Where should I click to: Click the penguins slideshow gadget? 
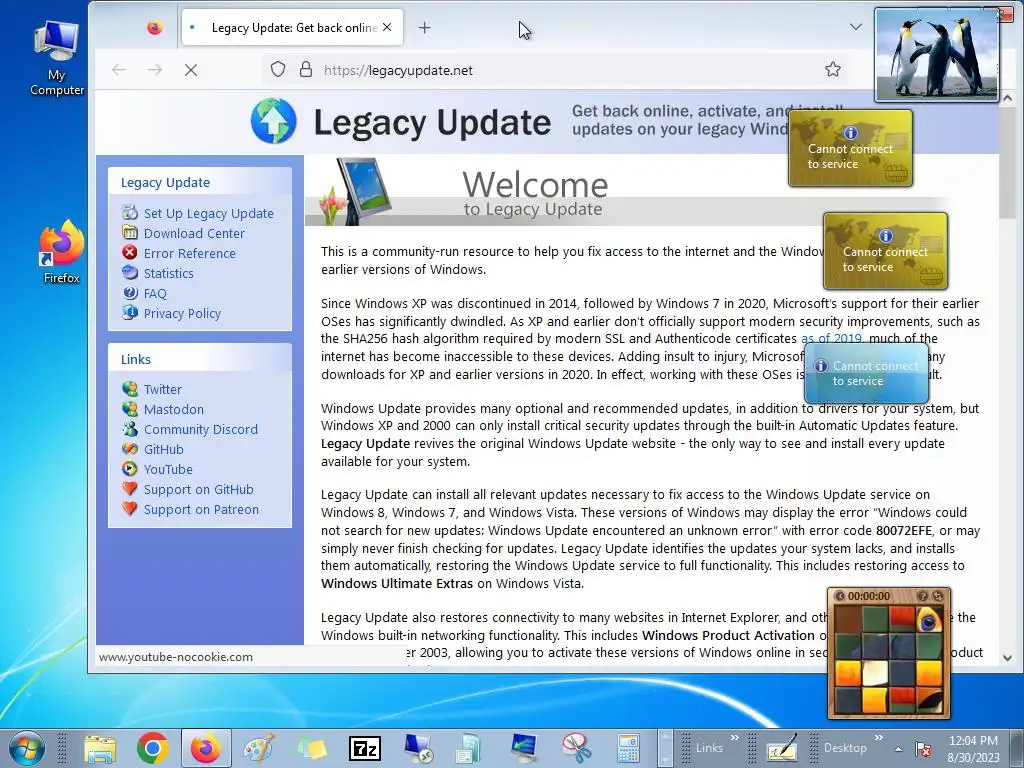(x=936, y=55)
